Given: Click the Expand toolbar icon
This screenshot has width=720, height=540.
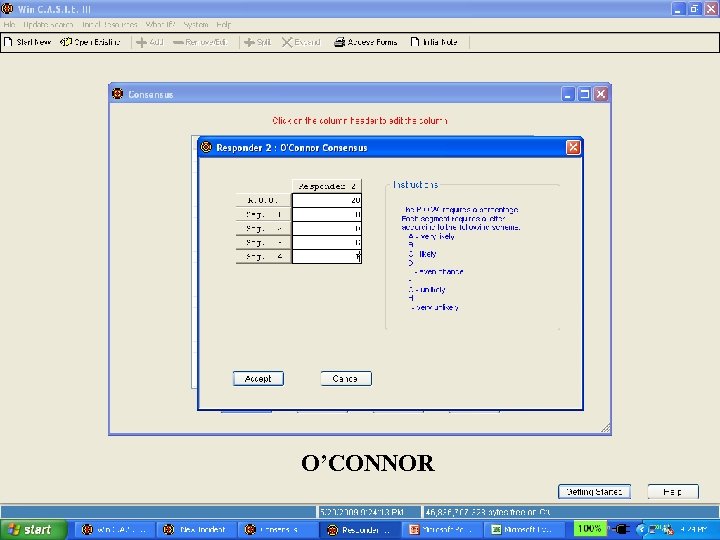Looking at the screenshot, I should (x=287, y=42).
